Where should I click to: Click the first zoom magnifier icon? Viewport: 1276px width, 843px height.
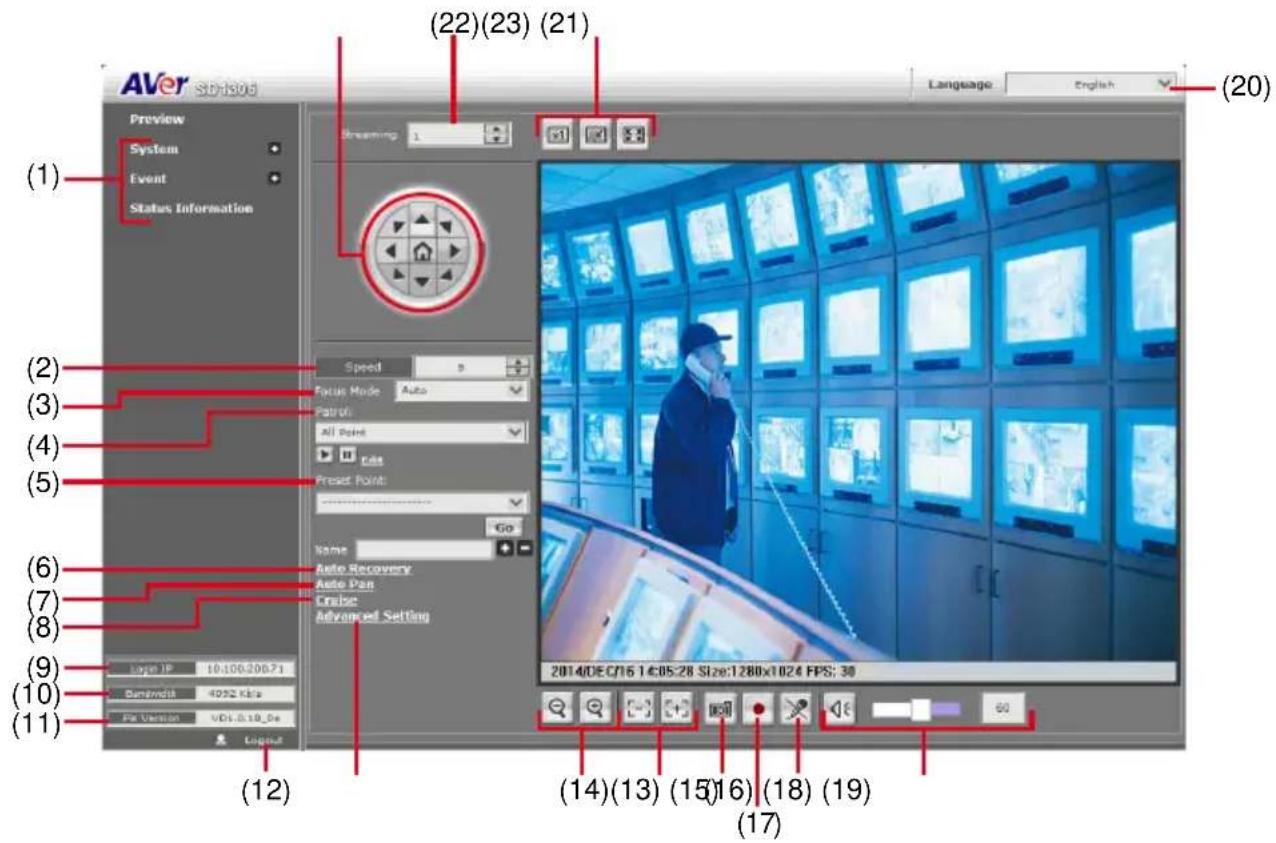[x=557, y=708]
